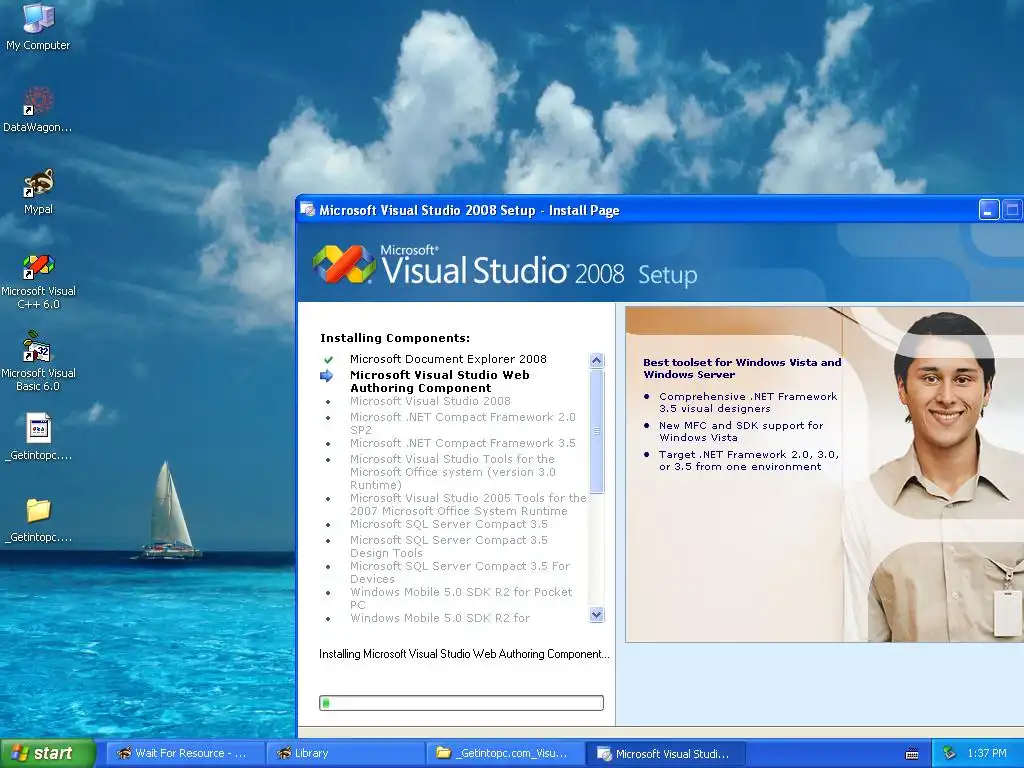Click Comprehensive .NET Framework 3.5 bullet
This screenshot has height=768, width=1024.
748,402
